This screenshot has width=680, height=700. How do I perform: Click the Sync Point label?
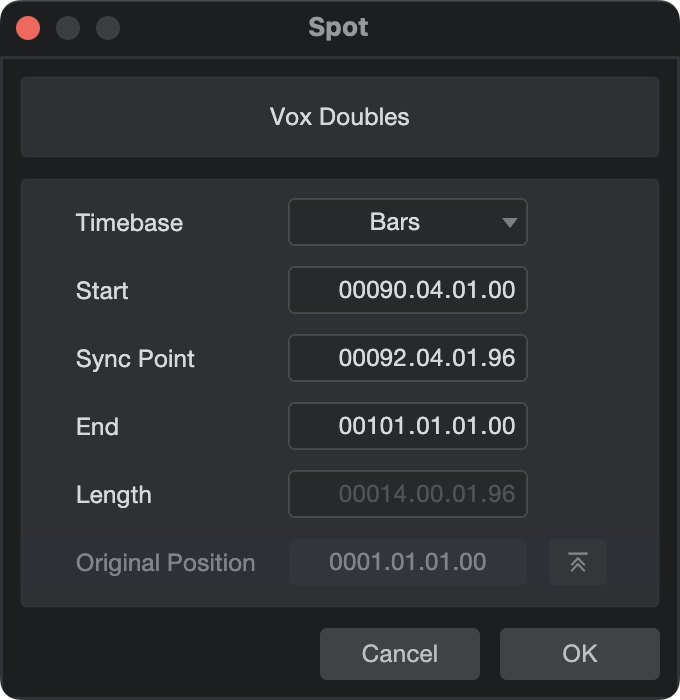click(135, 358)
